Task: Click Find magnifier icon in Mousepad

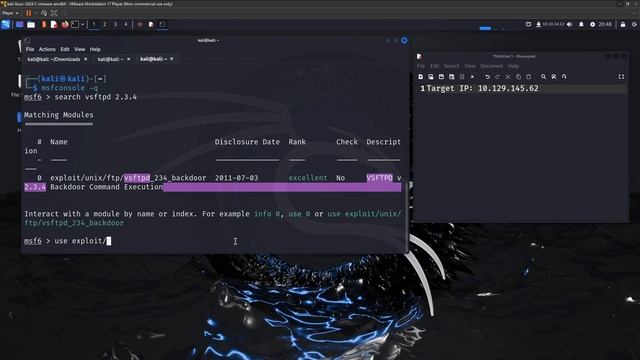Action: [543, 77]
